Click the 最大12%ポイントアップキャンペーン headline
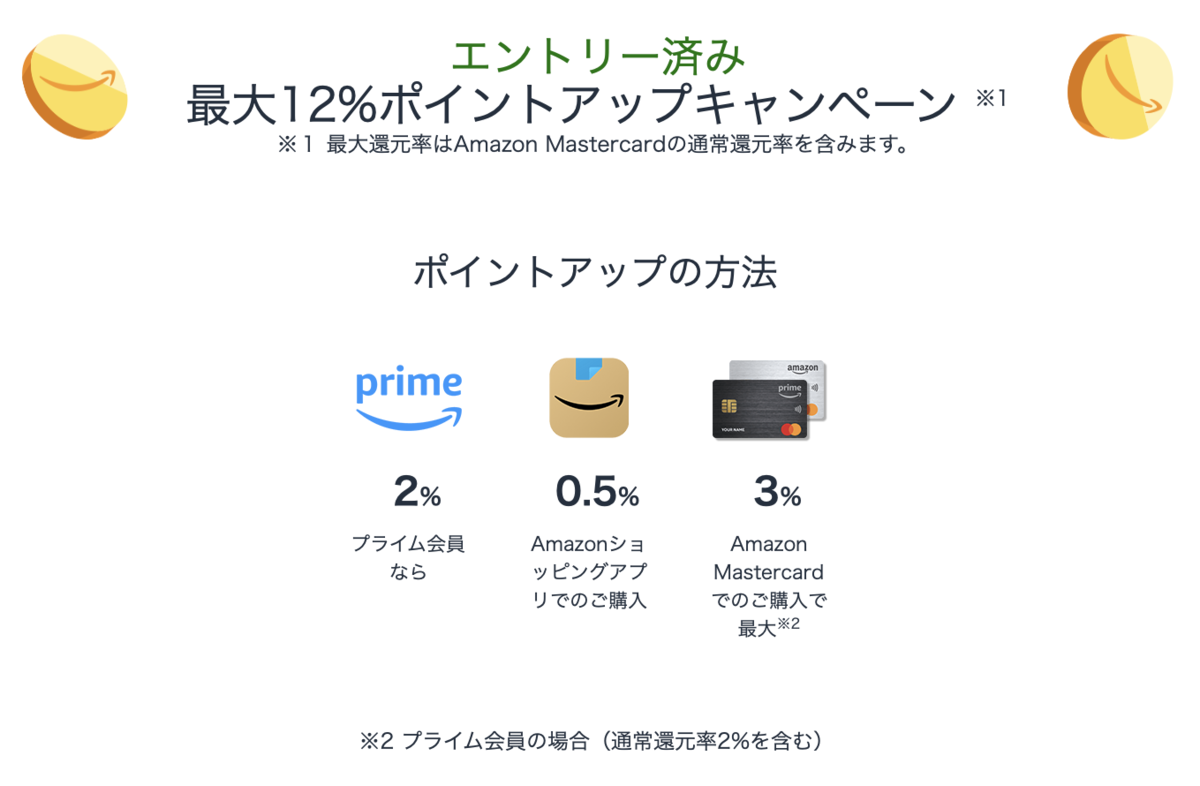Viewport: 1200px width, 786px height. 572,105
